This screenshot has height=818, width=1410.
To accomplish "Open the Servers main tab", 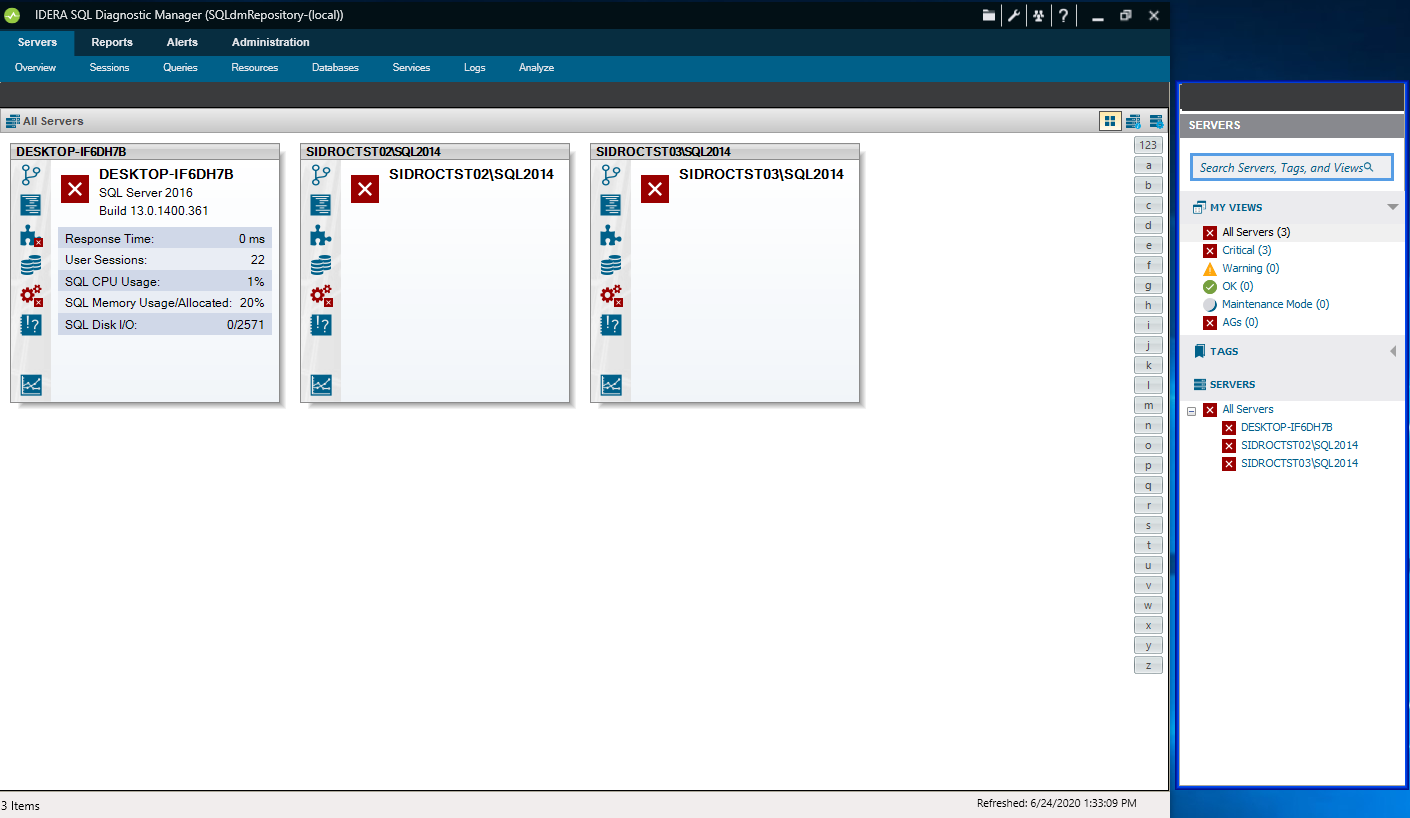I will (37, 42).
